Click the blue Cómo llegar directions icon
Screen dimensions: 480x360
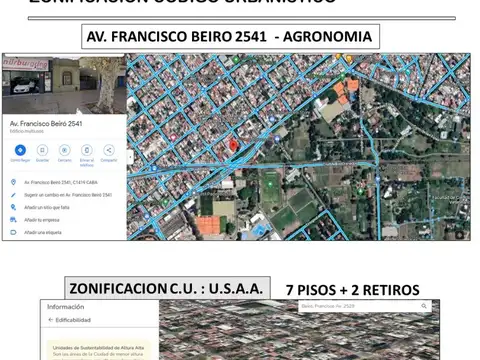coord(20,150)
